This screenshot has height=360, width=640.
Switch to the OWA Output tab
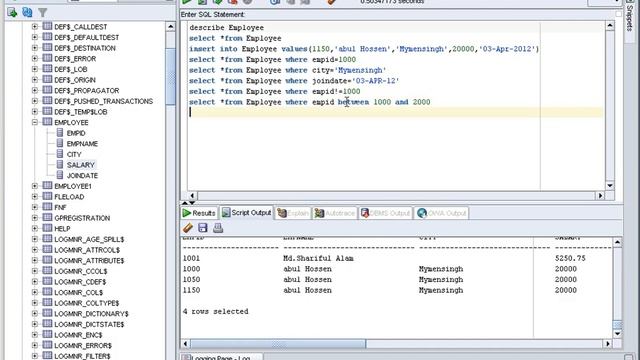click(x=441, y=213)
